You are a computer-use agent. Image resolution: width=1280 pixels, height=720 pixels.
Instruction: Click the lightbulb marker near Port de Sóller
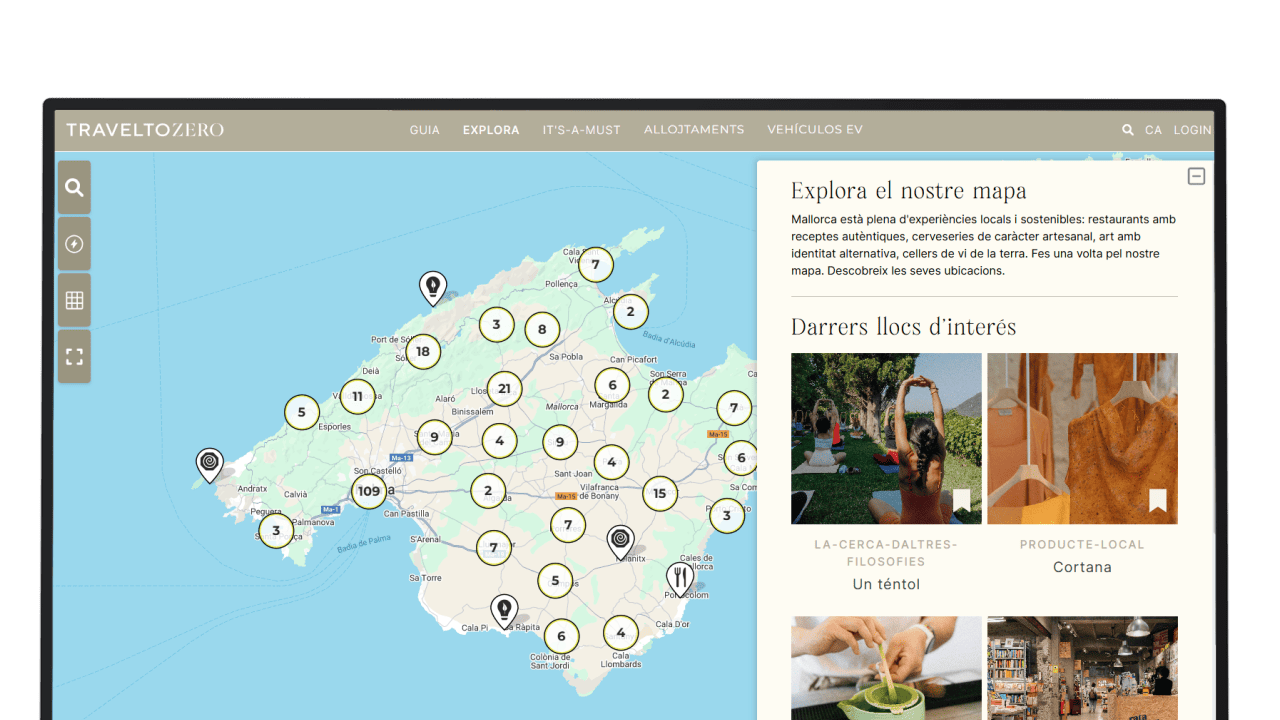point(432,288)
